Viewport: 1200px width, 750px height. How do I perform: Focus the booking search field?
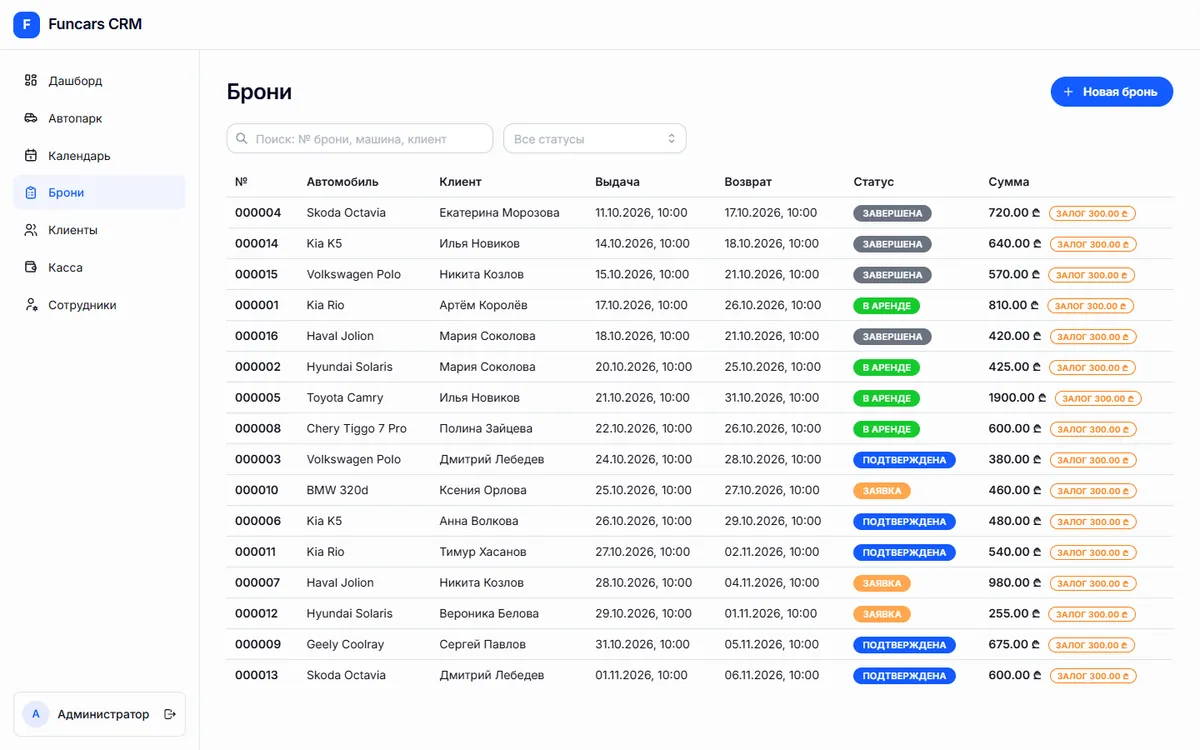pos(360,139)
